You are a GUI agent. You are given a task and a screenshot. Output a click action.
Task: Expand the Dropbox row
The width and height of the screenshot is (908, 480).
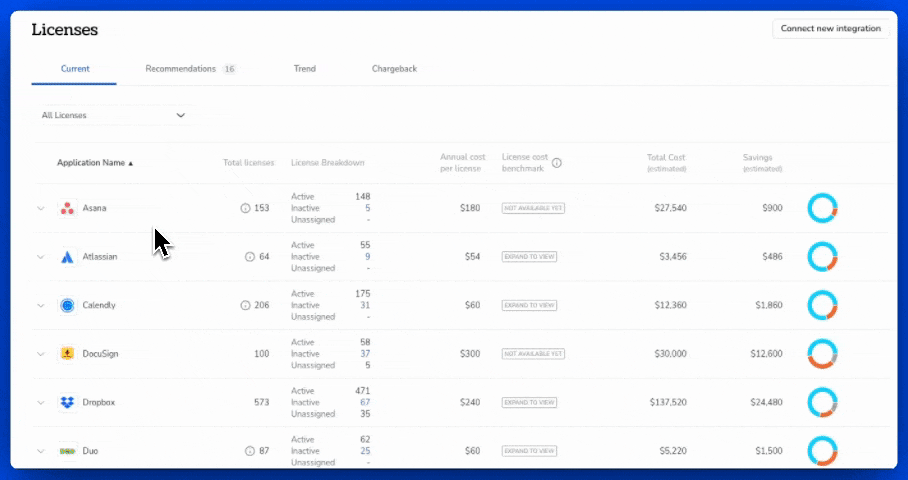point(41,402)
